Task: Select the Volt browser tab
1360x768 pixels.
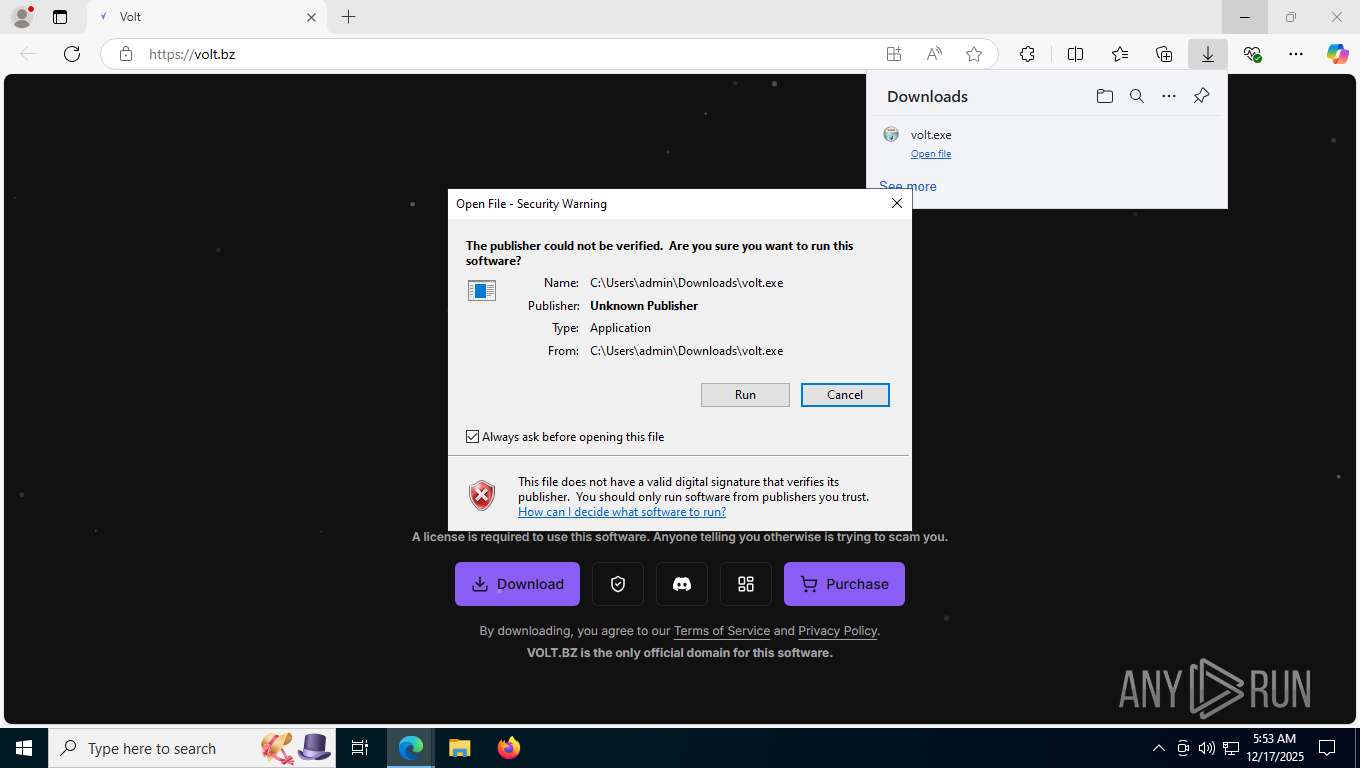Action: [x=207, y=17]
